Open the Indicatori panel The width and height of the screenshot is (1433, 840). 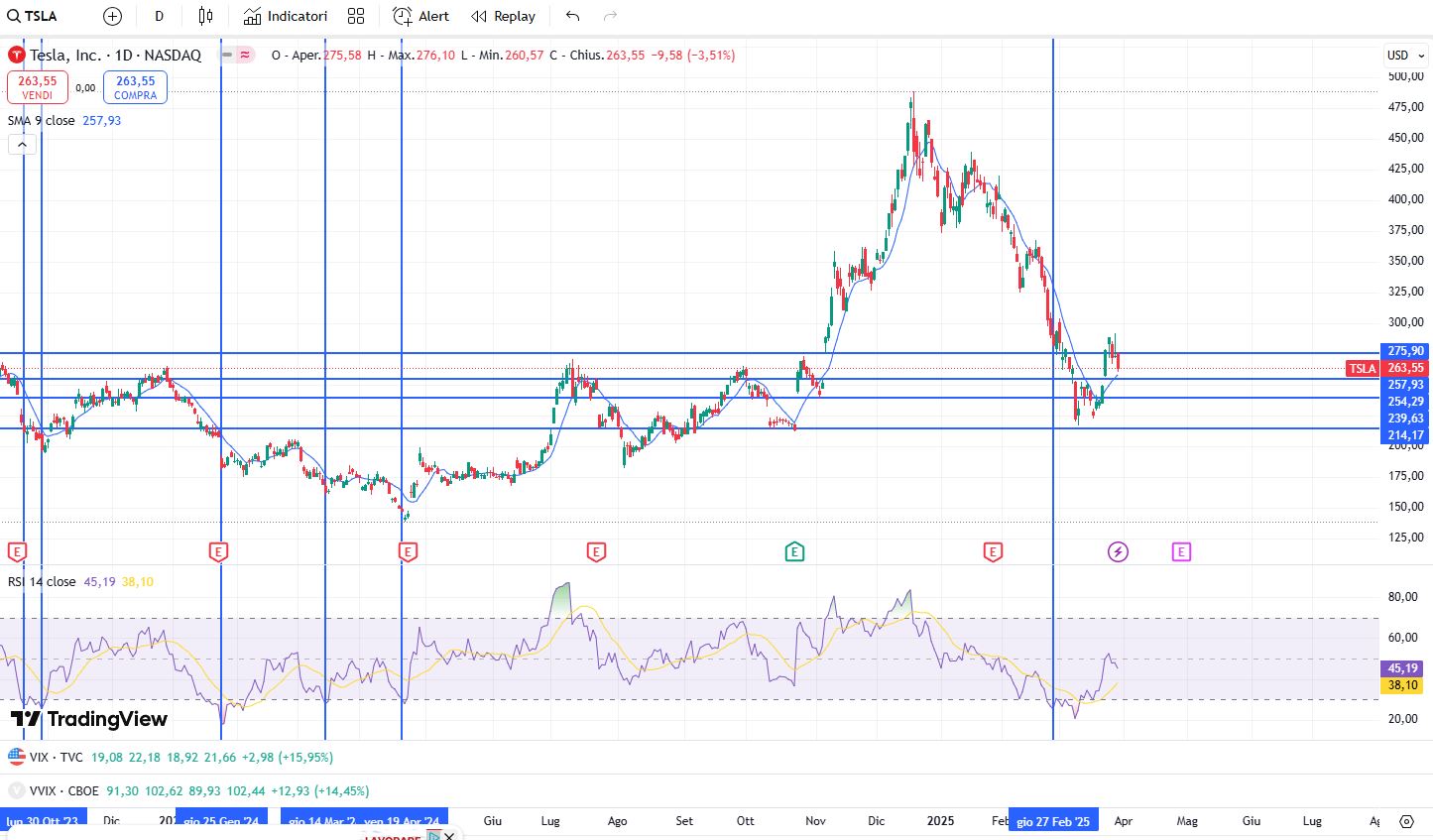pos(286,16)
